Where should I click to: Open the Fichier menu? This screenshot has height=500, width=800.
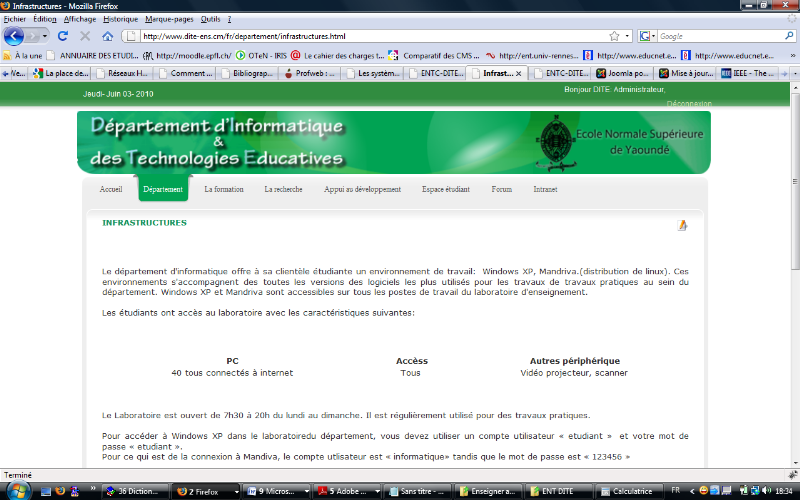click(15, 19)
